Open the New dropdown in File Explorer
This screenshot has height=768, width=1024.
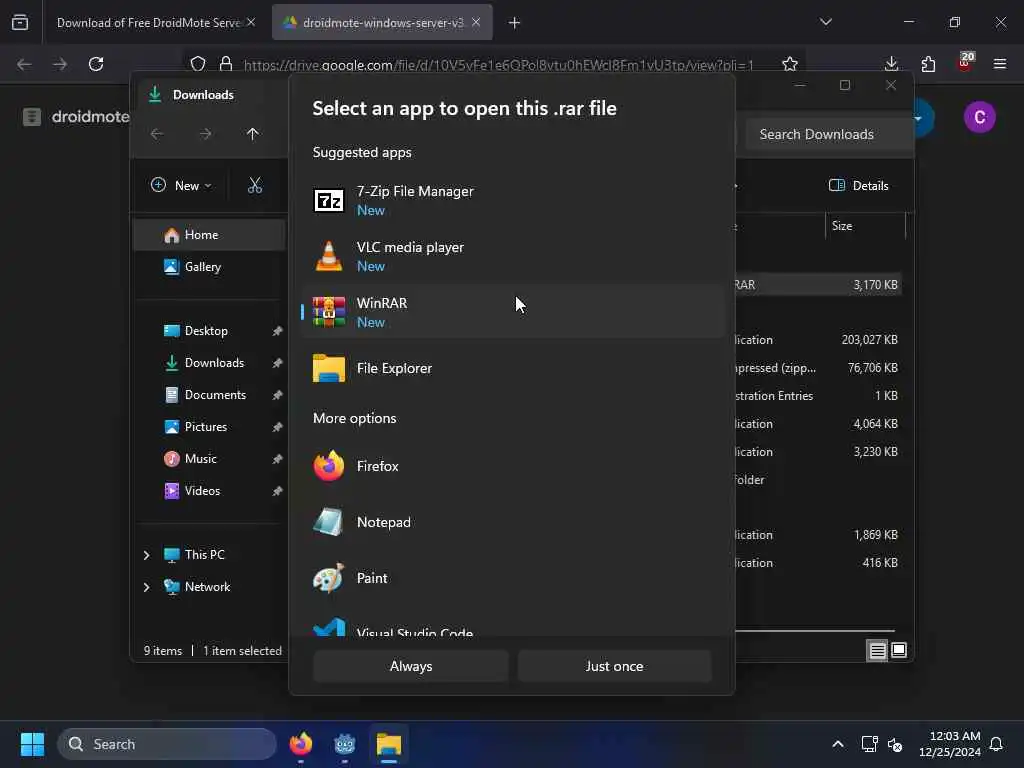click(x=181, y=185)
